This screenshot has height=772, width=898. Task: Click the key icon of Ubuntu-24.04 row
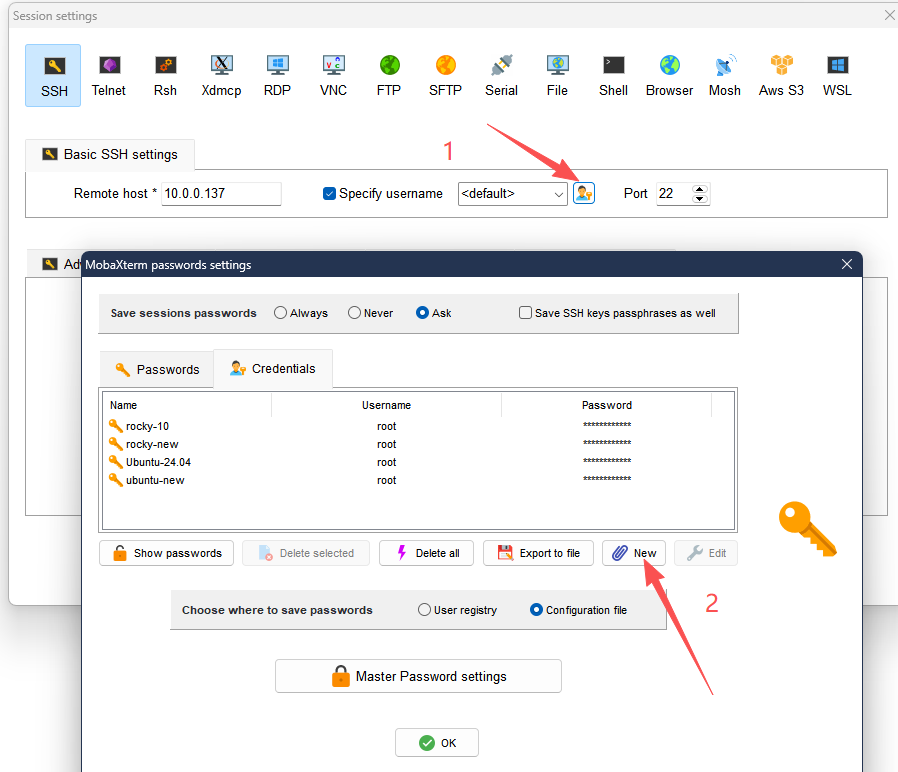coord(116,462)
